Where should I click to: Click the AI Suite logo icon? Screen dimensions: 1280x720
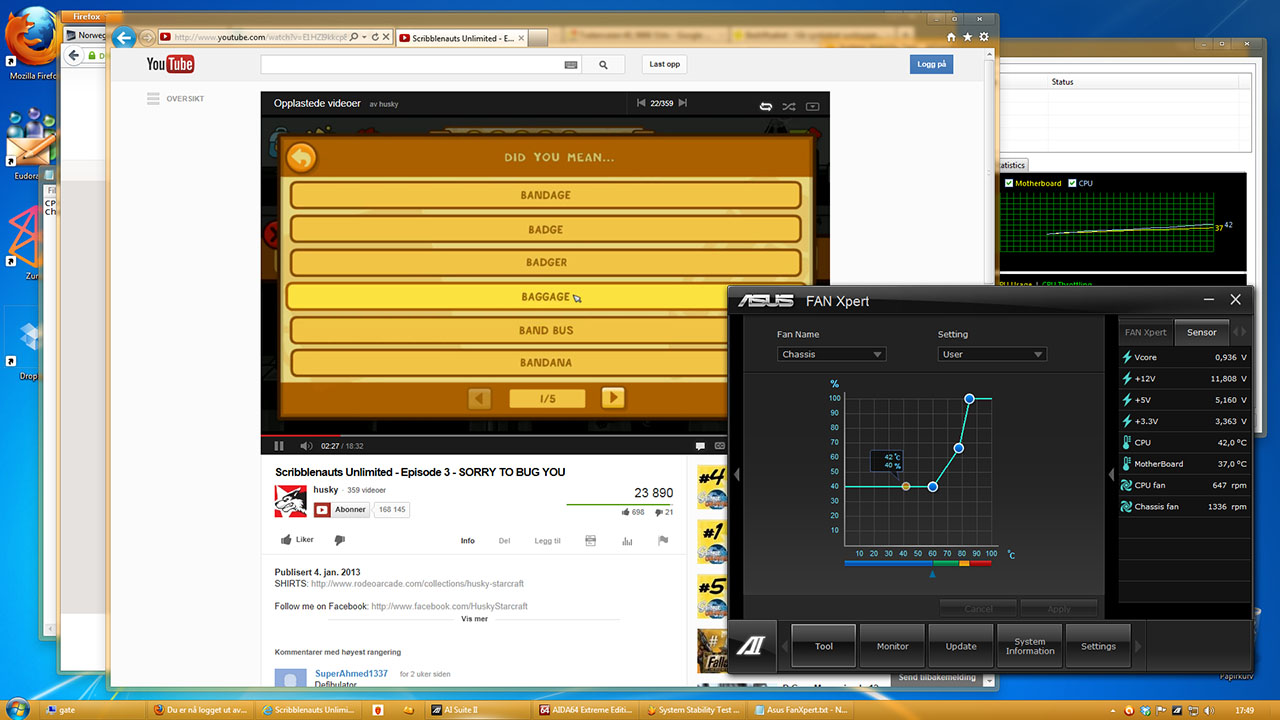click(751, 646)
